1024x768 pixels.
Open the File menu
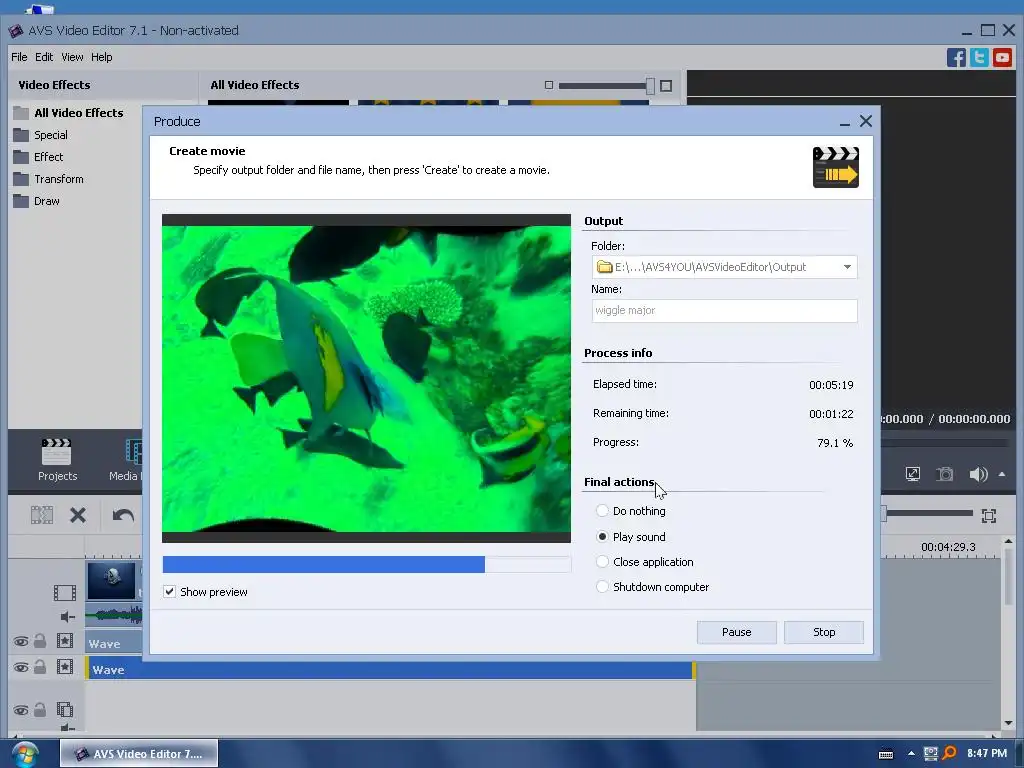click(19, 57)
